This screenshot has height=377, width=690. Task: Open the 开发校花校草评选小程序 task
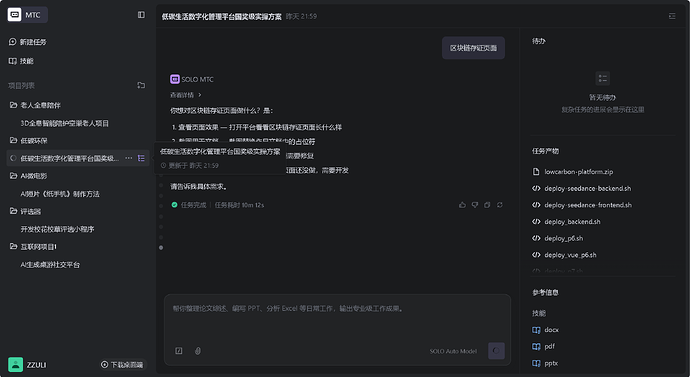point(57,229)
